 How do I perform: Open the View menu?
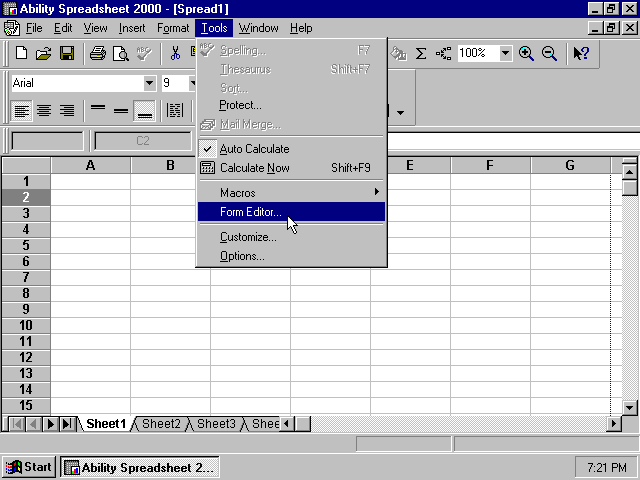pyautogui.click(x=96, y=28)
